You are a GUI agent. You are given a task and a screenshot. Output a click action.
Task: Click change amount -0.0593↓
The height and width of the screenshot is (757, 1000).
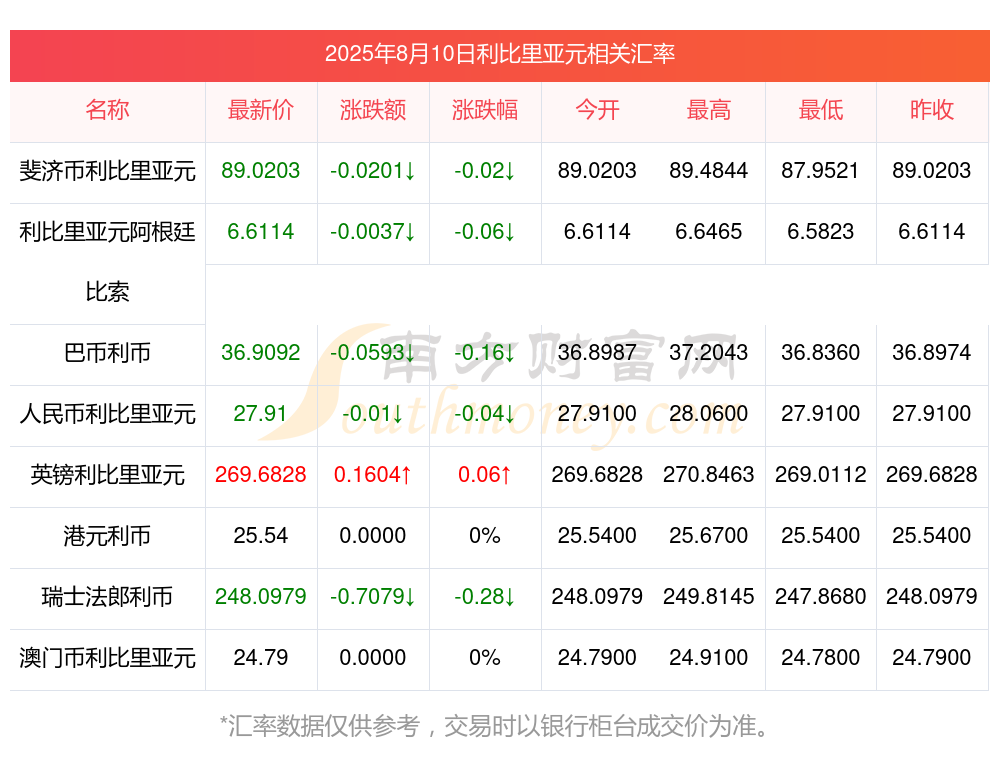(373, 352)
